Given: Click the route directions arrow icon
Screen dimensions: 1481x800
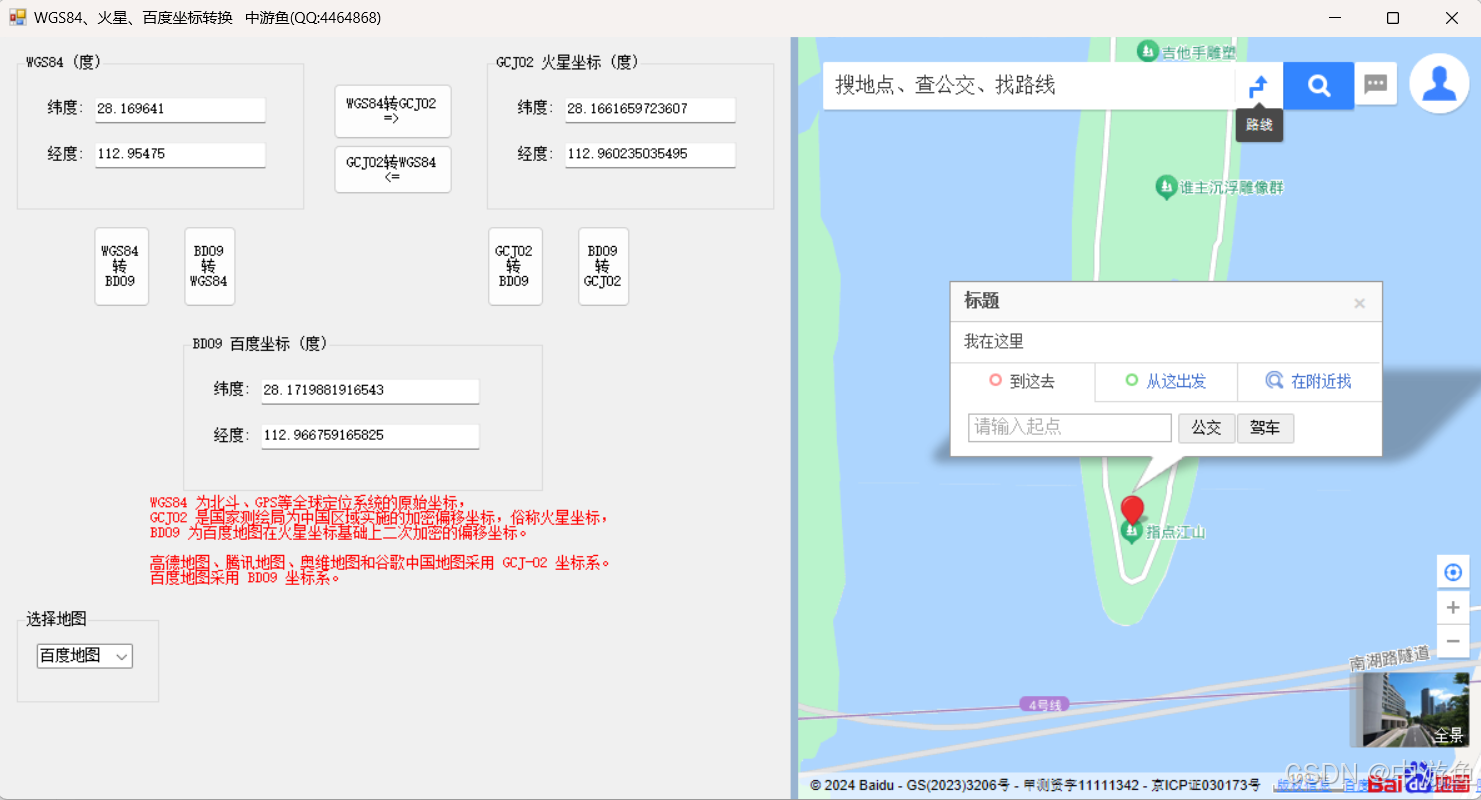Looking at the screenshot, I should click(x=1259, y=86).
